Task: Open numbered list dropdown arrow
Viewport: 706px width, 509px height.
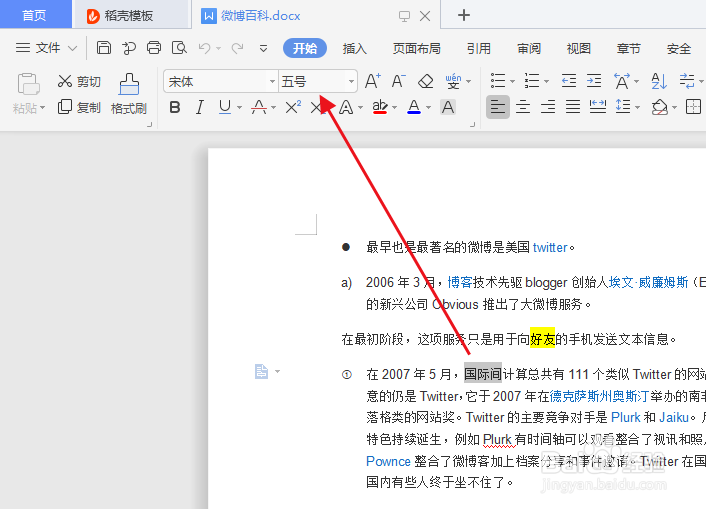Action: pos(547,82)
